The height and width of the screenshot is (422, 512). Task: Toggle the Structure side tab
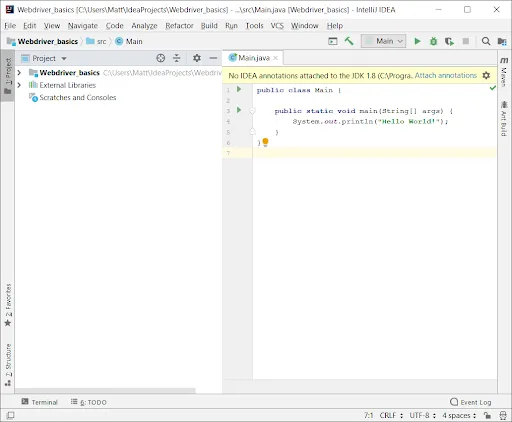[8, 365]
